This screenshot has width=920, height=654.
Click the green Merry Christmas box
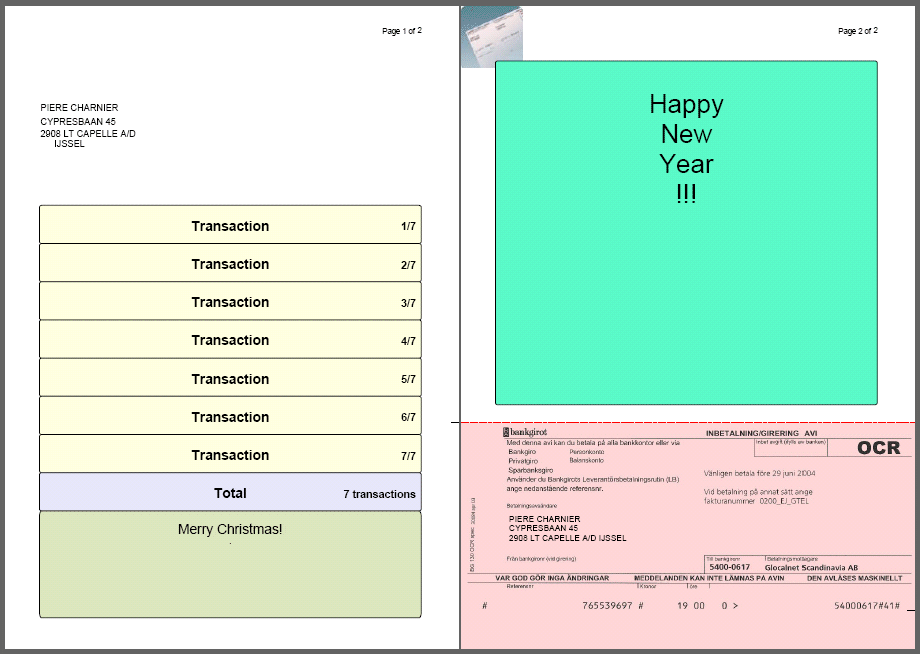[x=230, y=564]
